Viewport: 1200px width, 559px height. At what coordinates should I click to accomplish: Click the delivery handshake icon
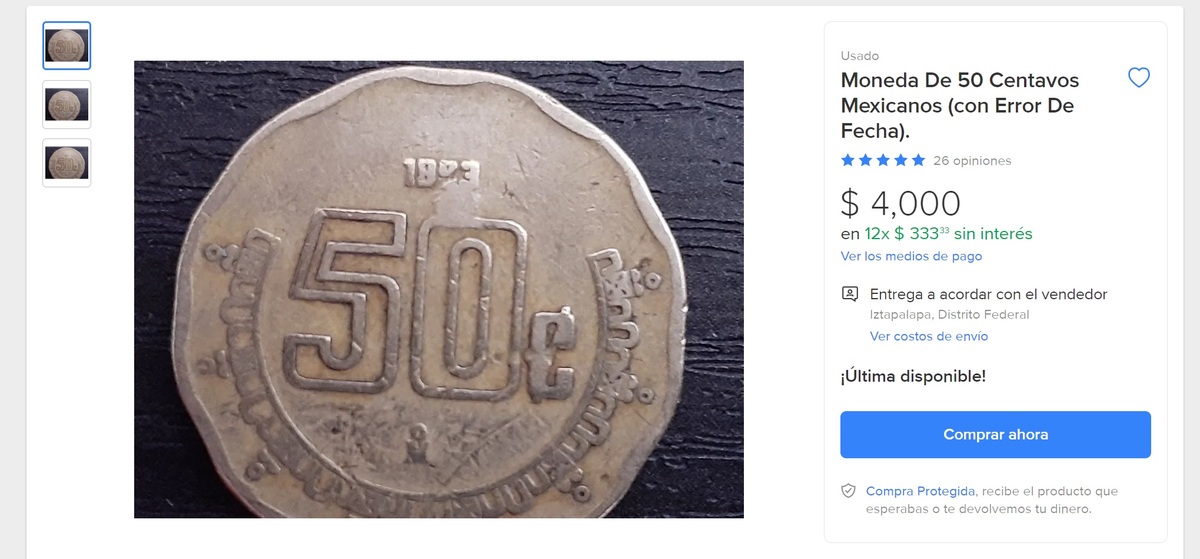(850, 294)
